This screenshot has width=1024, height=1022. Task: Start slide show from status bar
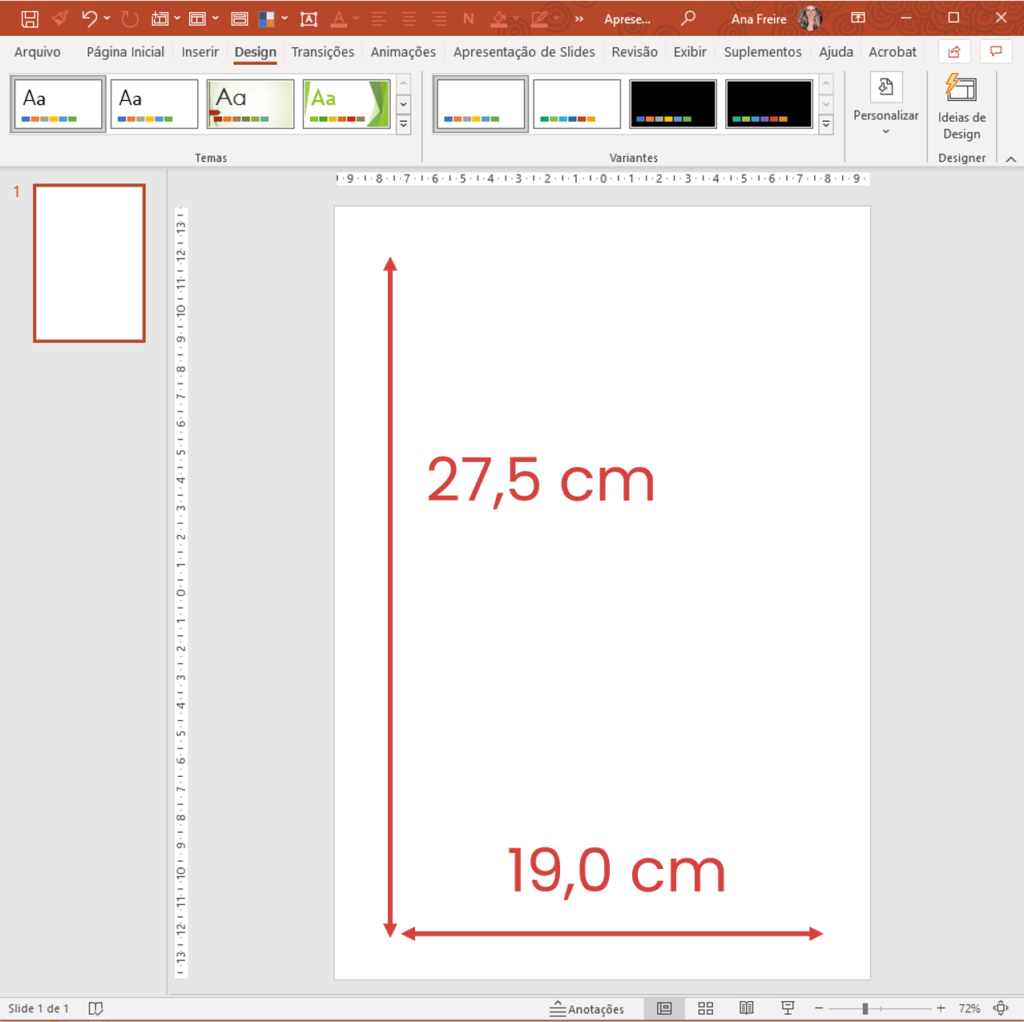(787, 1008)
